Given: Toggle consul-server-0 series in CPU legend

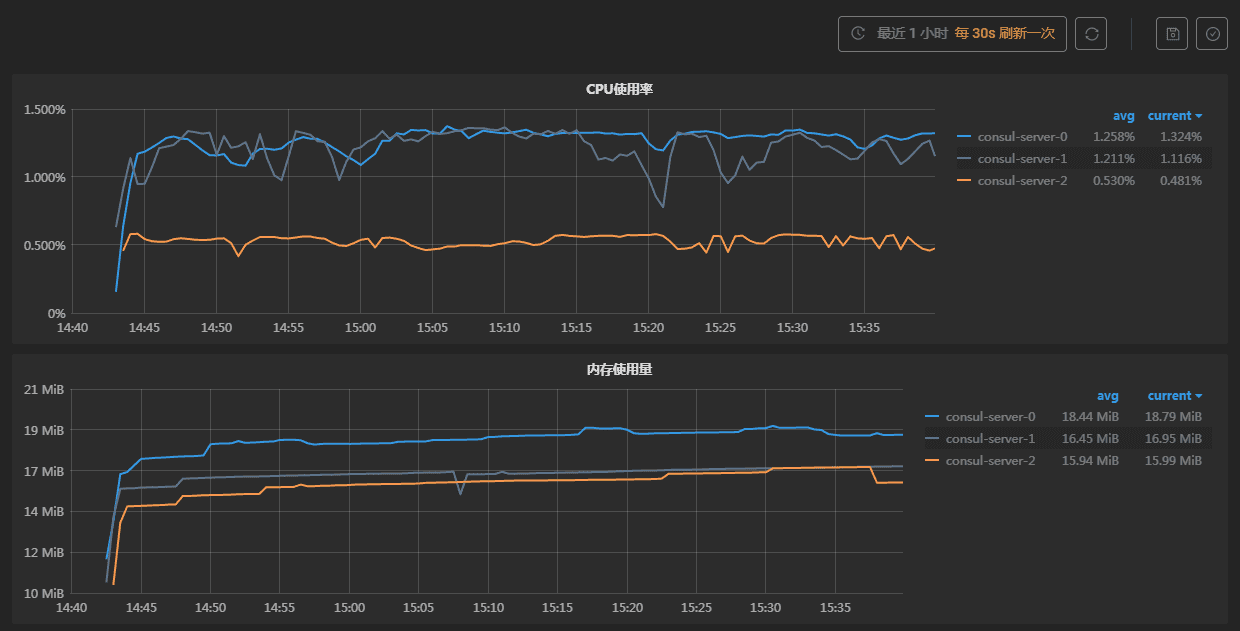Looking at the screenshot, I should coord(1022,136).
